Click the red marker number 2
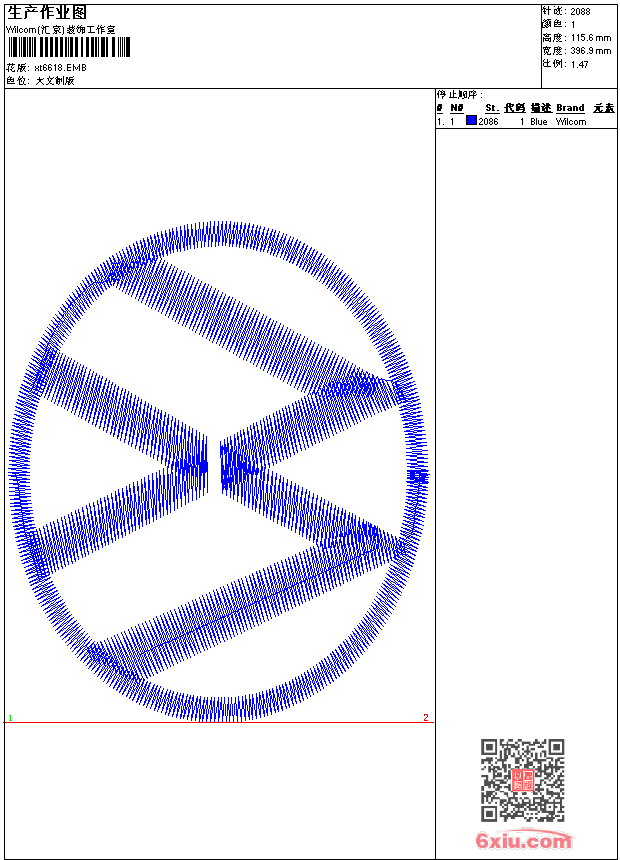620x860 pixels. coord(426,717)
